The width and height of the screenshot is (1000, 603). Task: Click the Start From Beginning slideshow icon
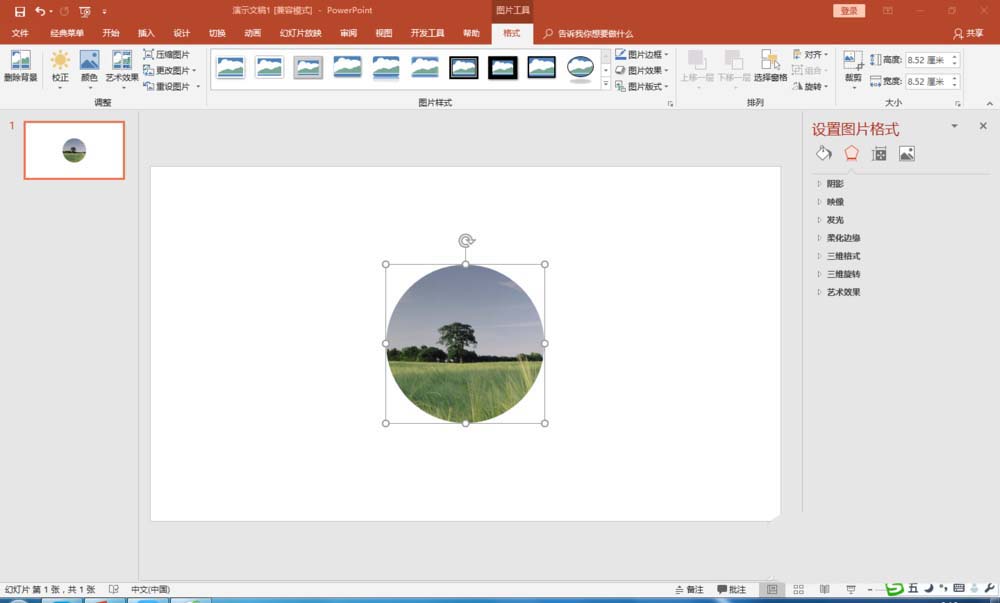coord(85,11)
